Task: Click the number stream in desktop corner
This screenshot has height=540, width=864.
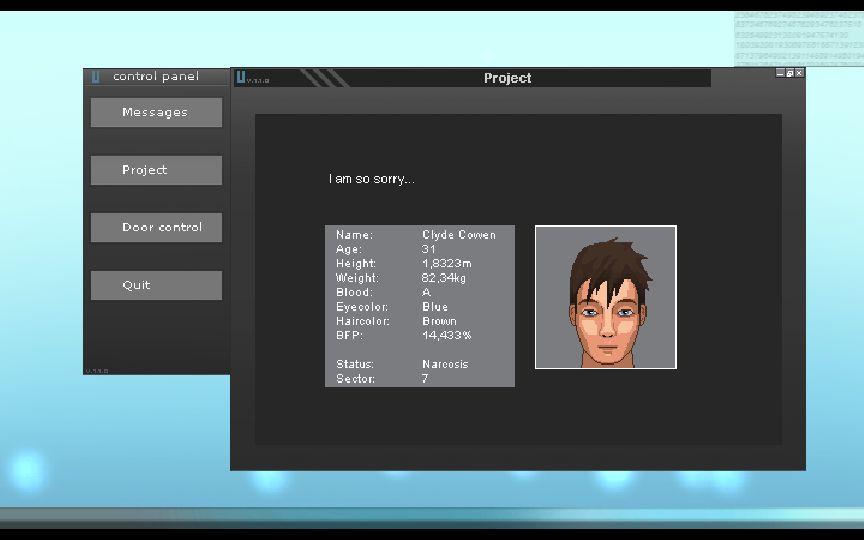Action: click(798, 38)
